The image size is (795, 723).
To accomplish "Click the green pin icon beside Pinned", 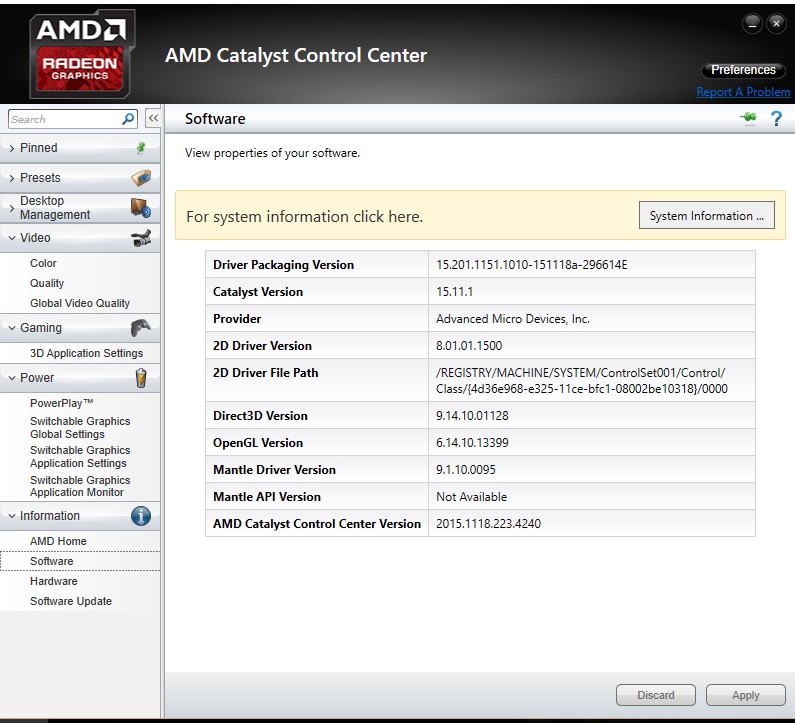I will 141,148.
